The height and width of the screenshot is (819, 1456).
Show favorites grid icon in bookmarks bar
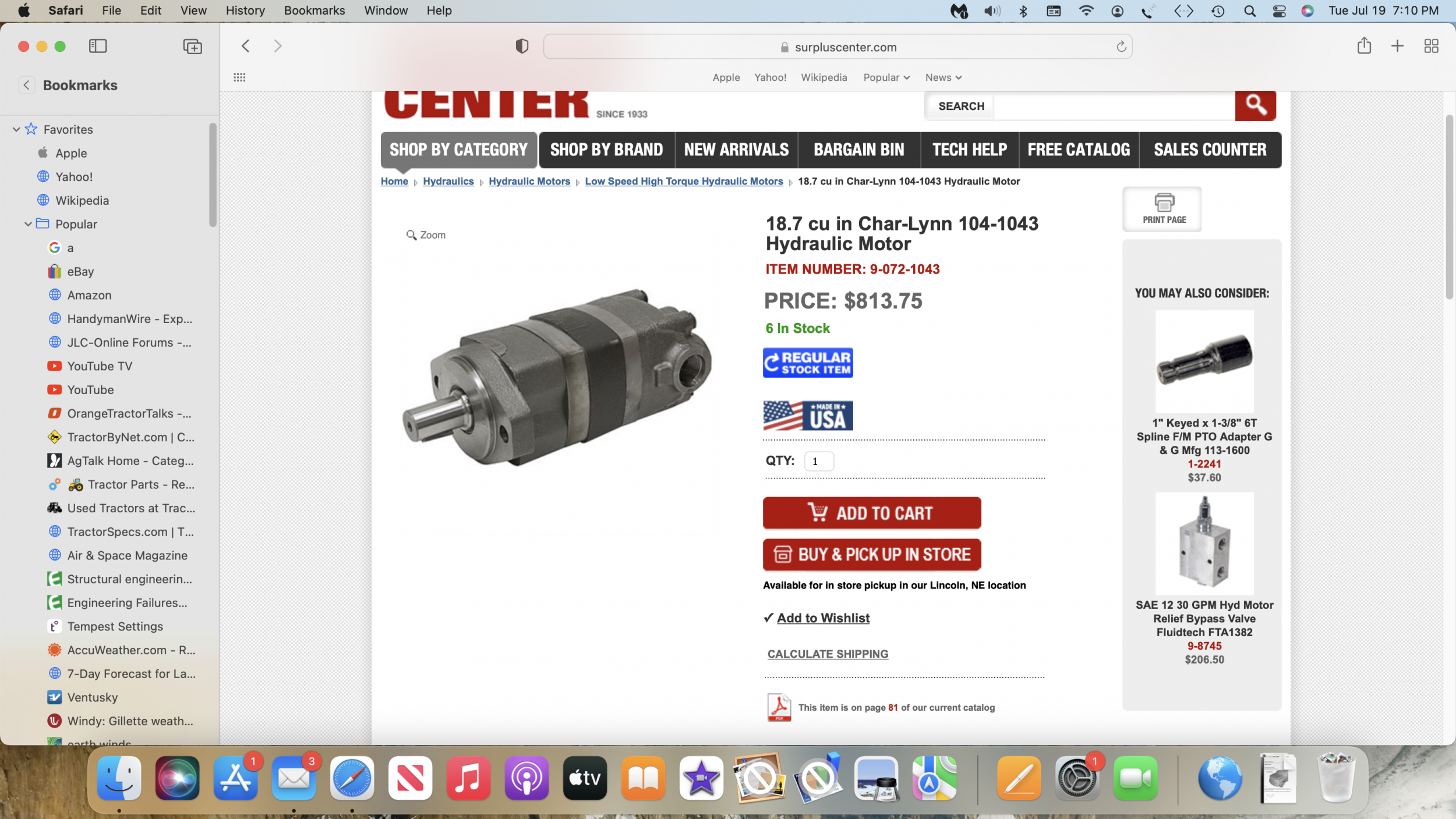[x=239, y=77]
